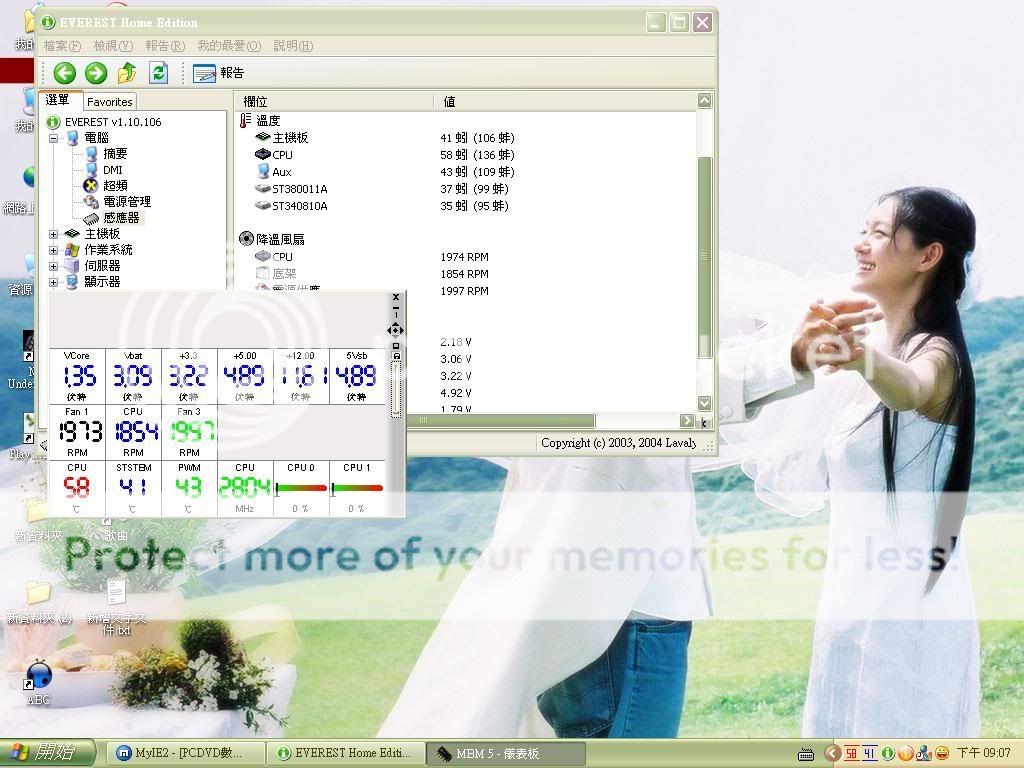Switch to the Favorites tab

109,101
